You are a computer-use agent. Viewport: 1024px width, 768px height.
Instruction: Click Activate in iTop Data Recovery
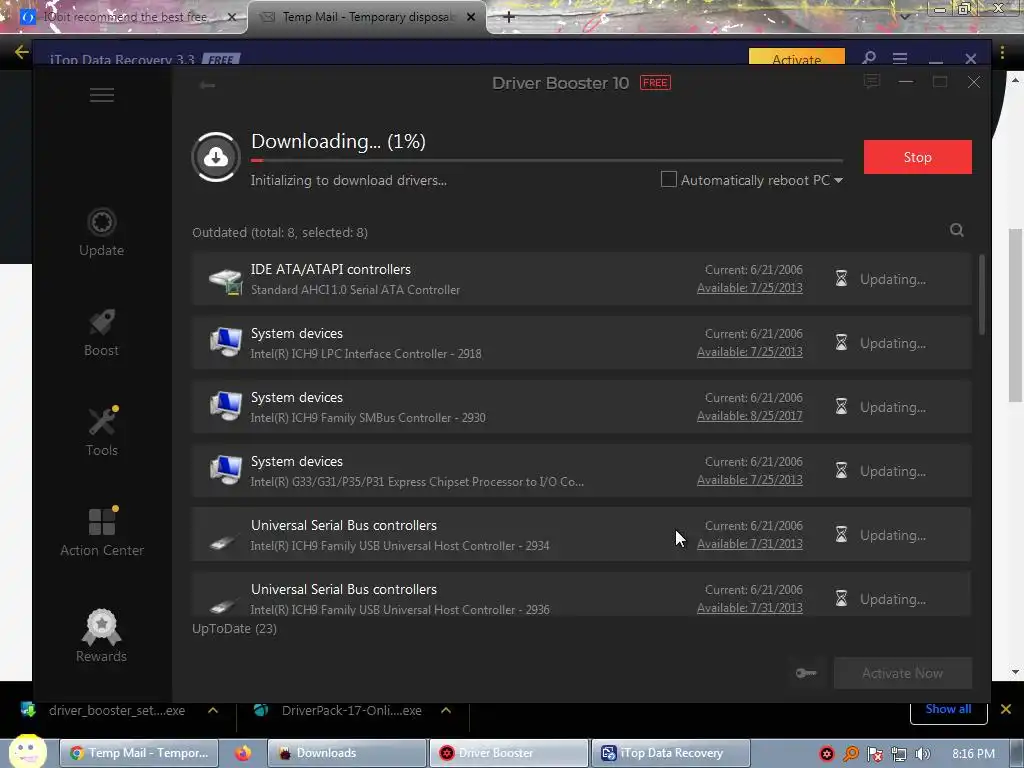pos(797,57)
